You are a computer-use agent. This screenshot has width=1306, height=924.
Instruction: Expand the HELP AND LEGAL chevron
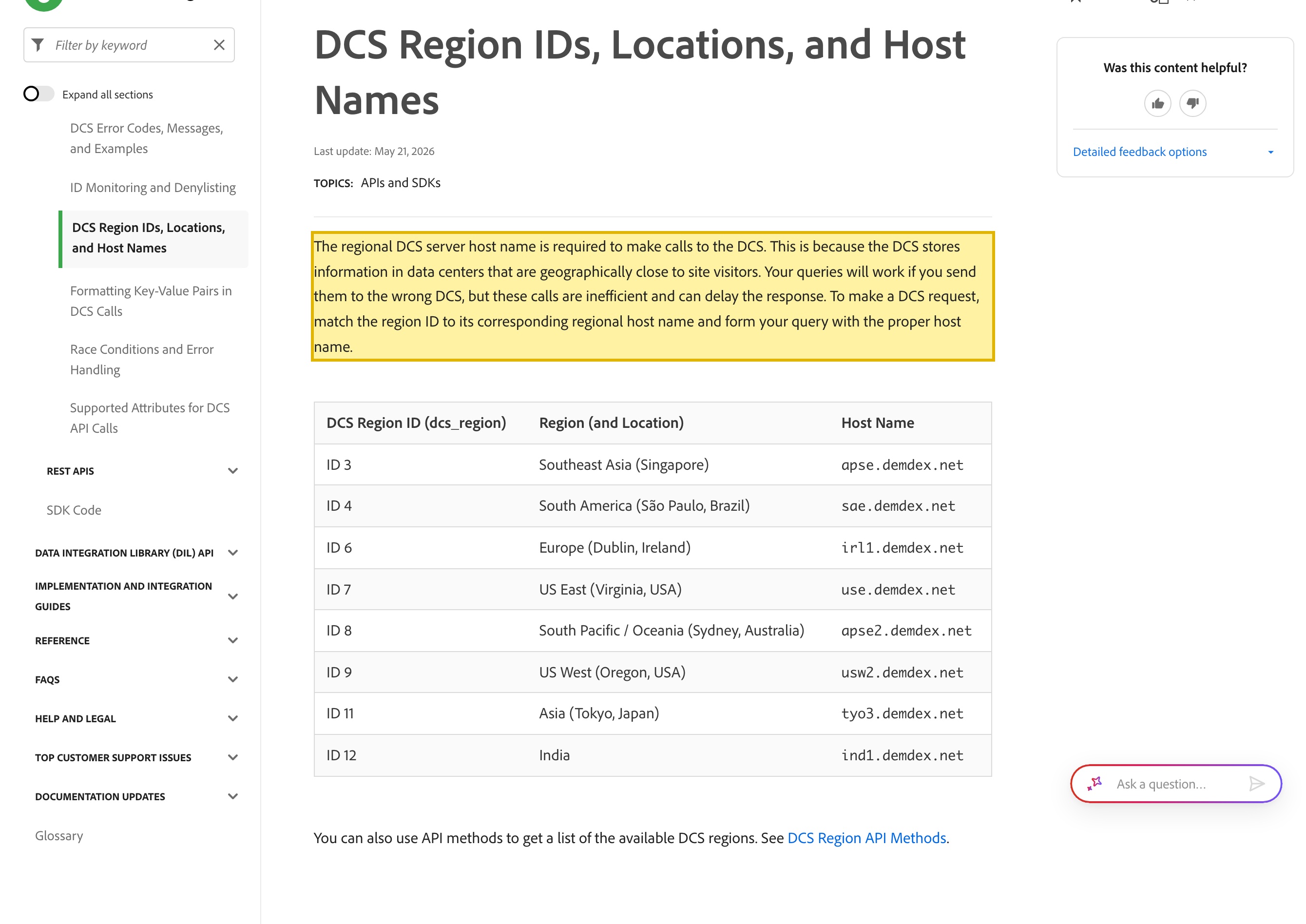pyautogui.click(x=232, y=718)
